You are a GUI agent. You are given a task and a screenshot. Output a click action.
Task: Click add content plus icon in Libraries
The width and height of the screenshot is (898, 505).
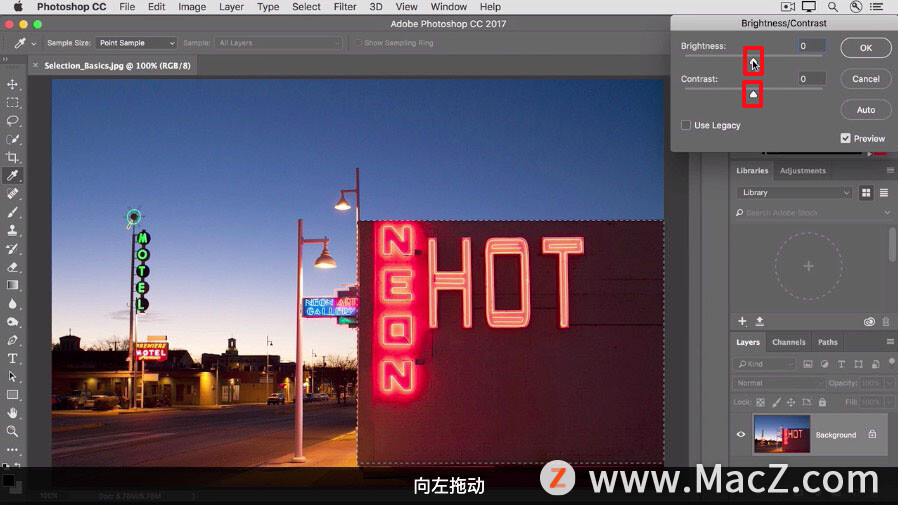pos(742,321)
